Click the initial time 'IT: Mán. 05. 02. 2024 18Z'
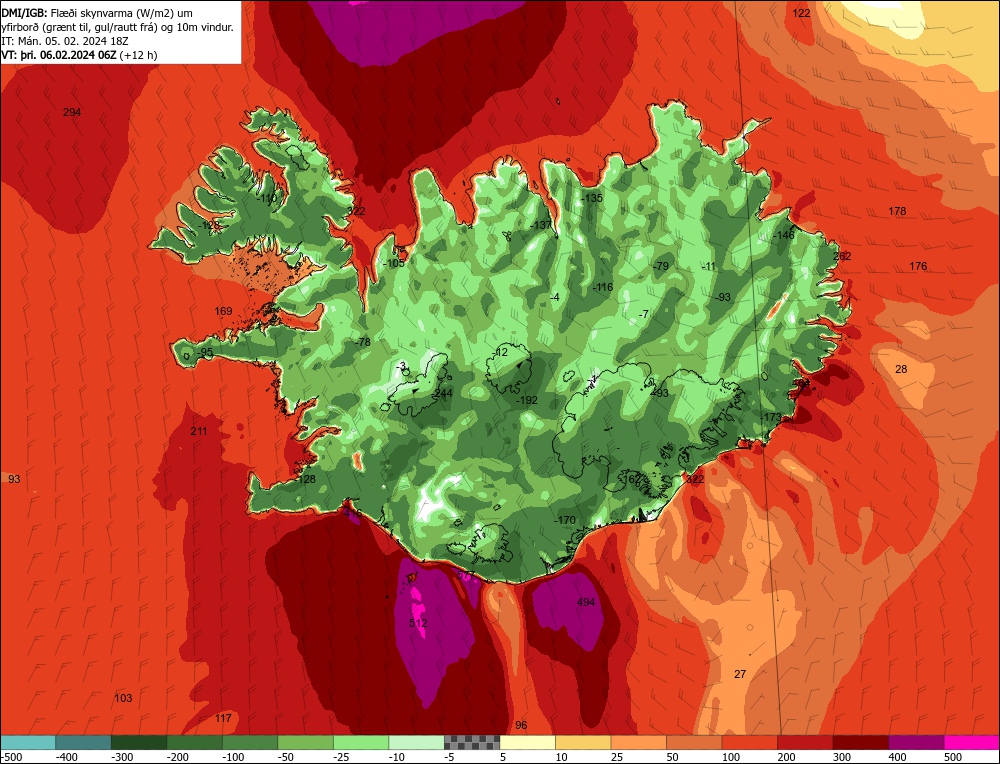Screen dimensions: 1000x764 coord(64,41)
